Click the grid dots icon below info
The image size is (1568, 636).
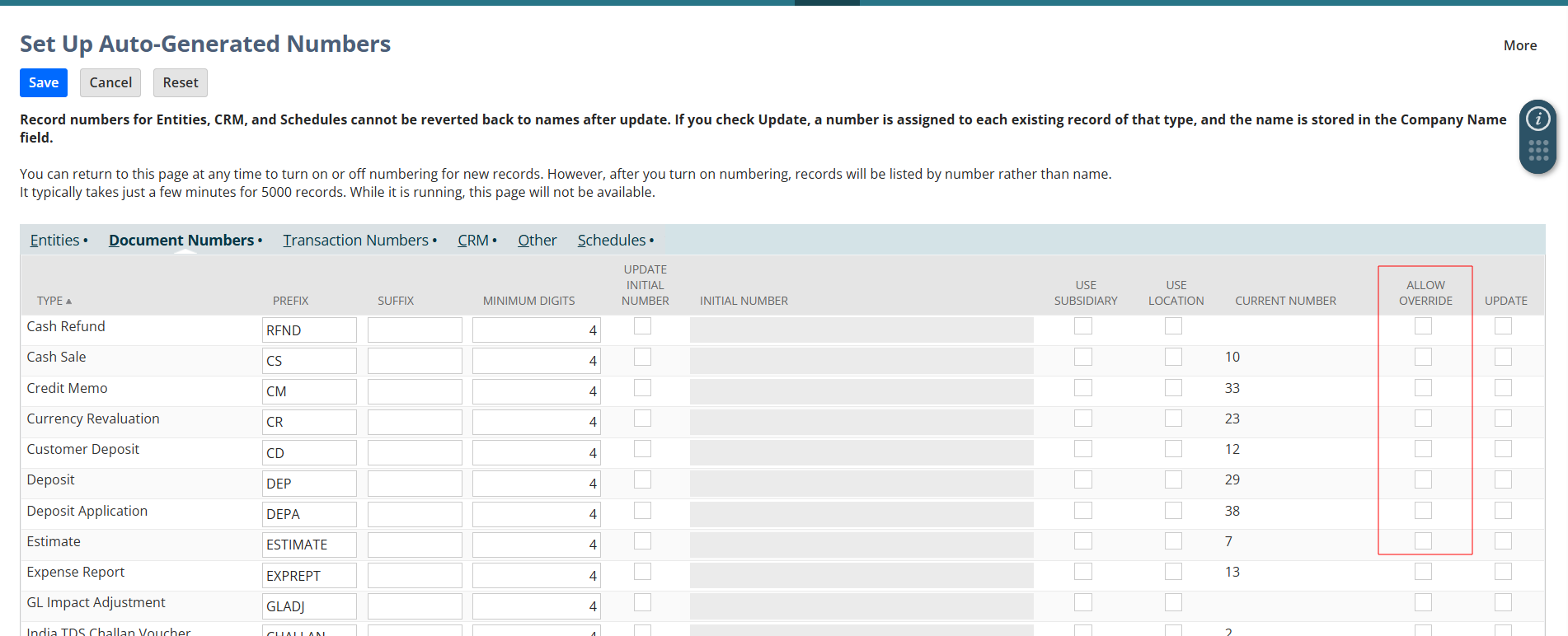pos(1537,151)
